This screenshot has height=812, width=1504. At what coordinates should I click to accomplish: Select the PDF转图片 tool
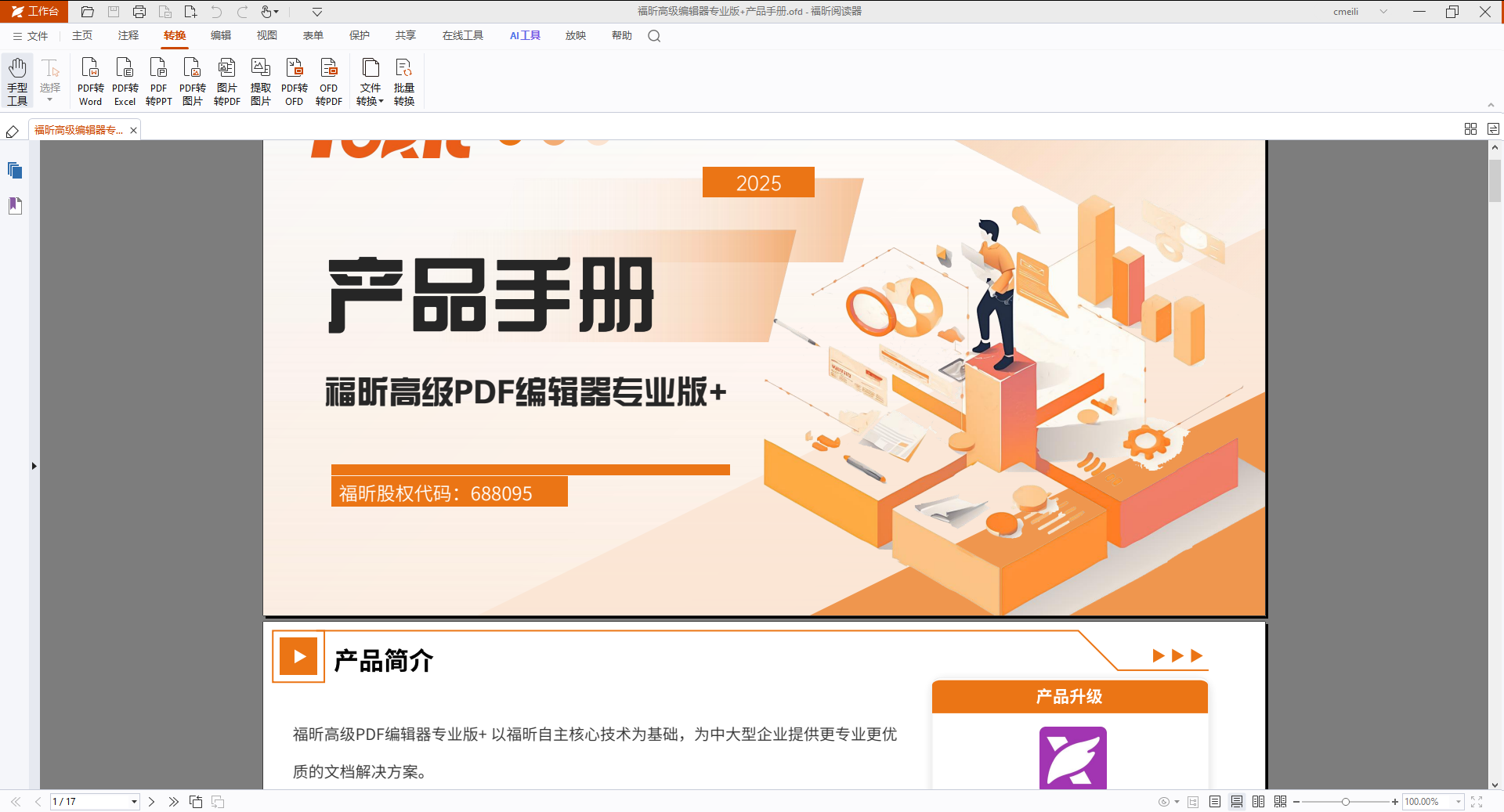click(x=192, y=81)
